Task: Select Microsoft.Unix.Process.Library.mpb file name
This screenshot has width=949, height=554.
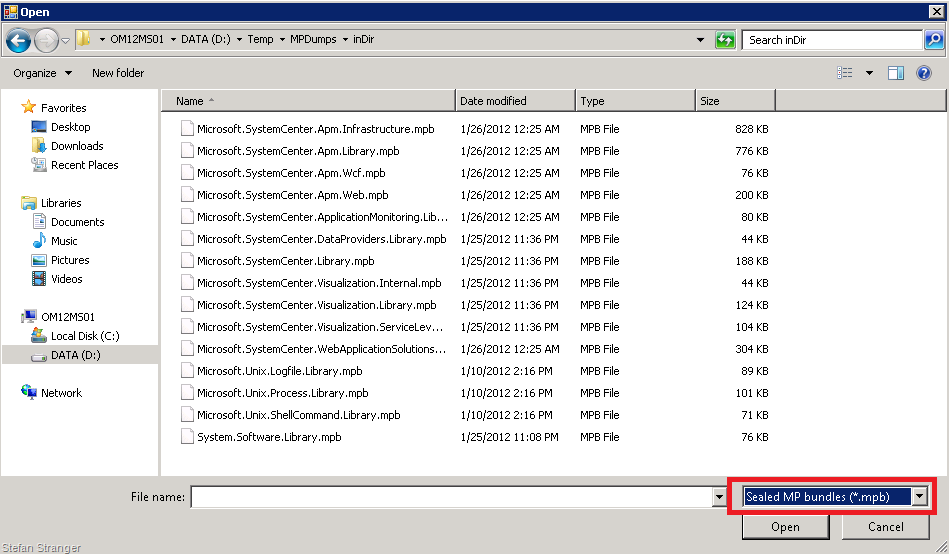Action: coord(283,393)
